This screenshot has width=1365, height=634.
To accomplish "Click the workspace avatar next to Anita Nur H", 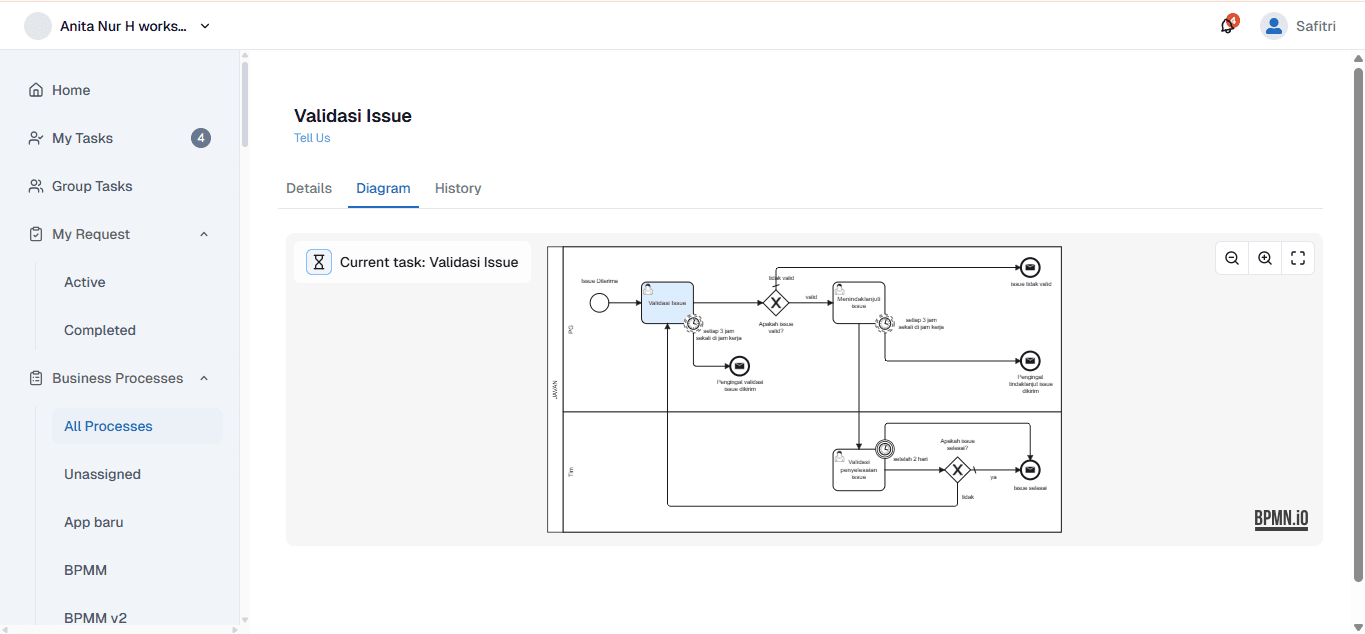I will point(37,25).
